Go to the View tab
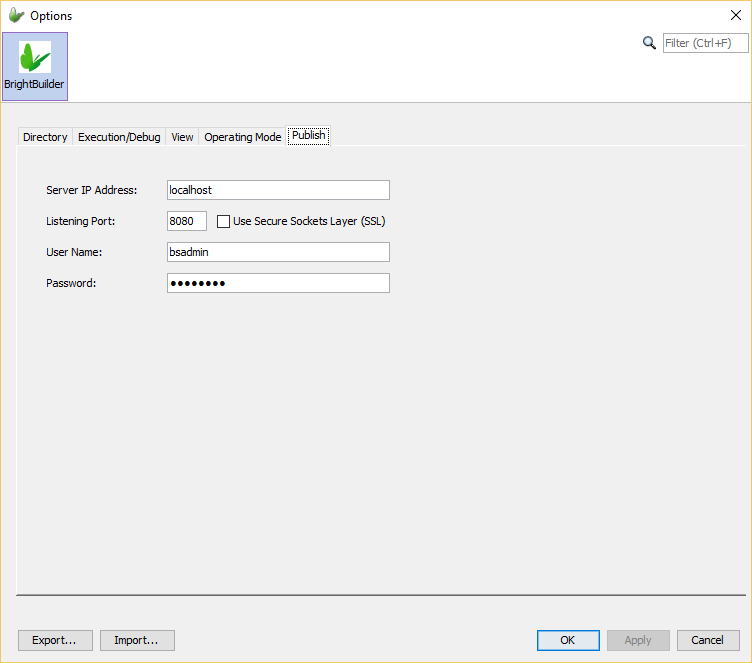The width and height of the screenshot is (752, 663). [182, 137]
